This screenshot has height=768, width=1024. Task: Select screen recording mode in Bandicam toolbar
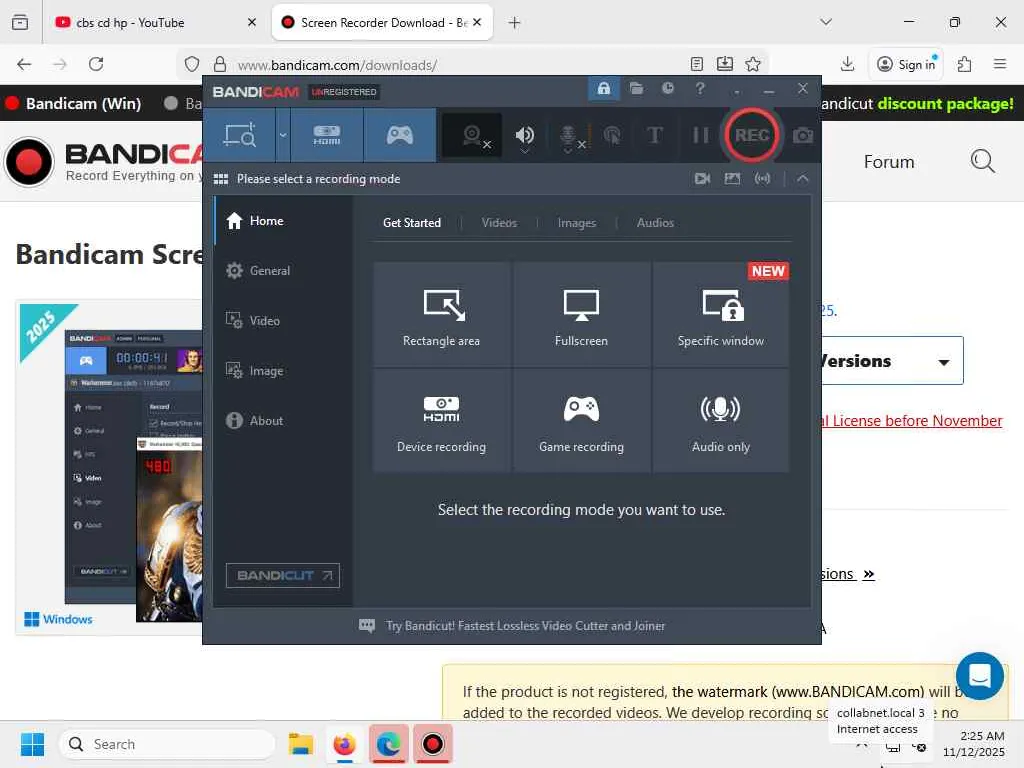(240, 135)
